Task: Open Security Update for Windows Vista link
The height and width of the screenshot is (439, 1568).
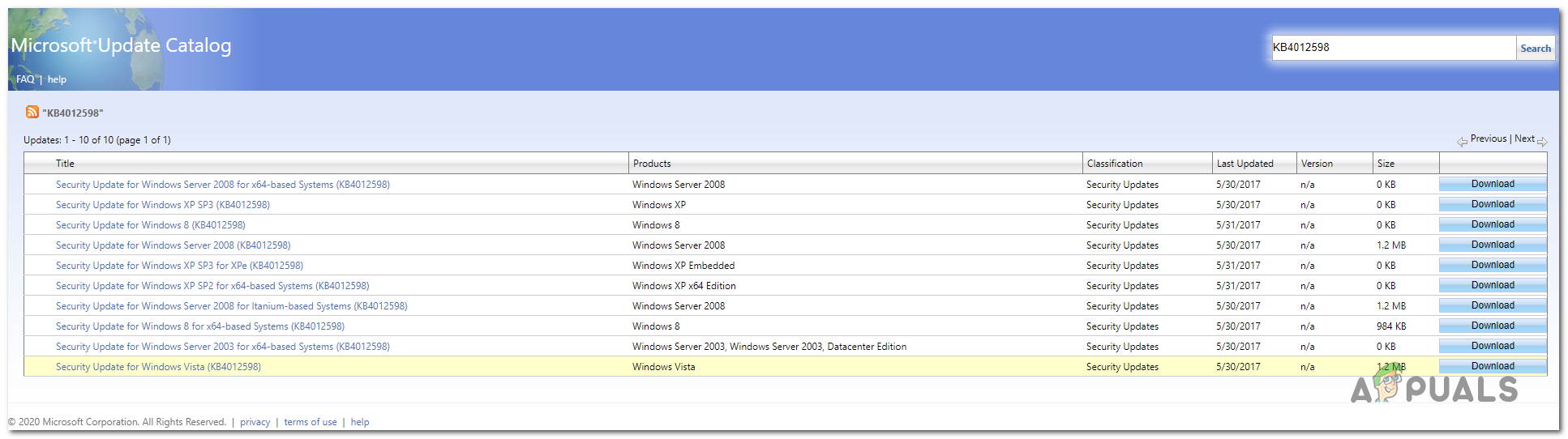Action: (158, 367)
